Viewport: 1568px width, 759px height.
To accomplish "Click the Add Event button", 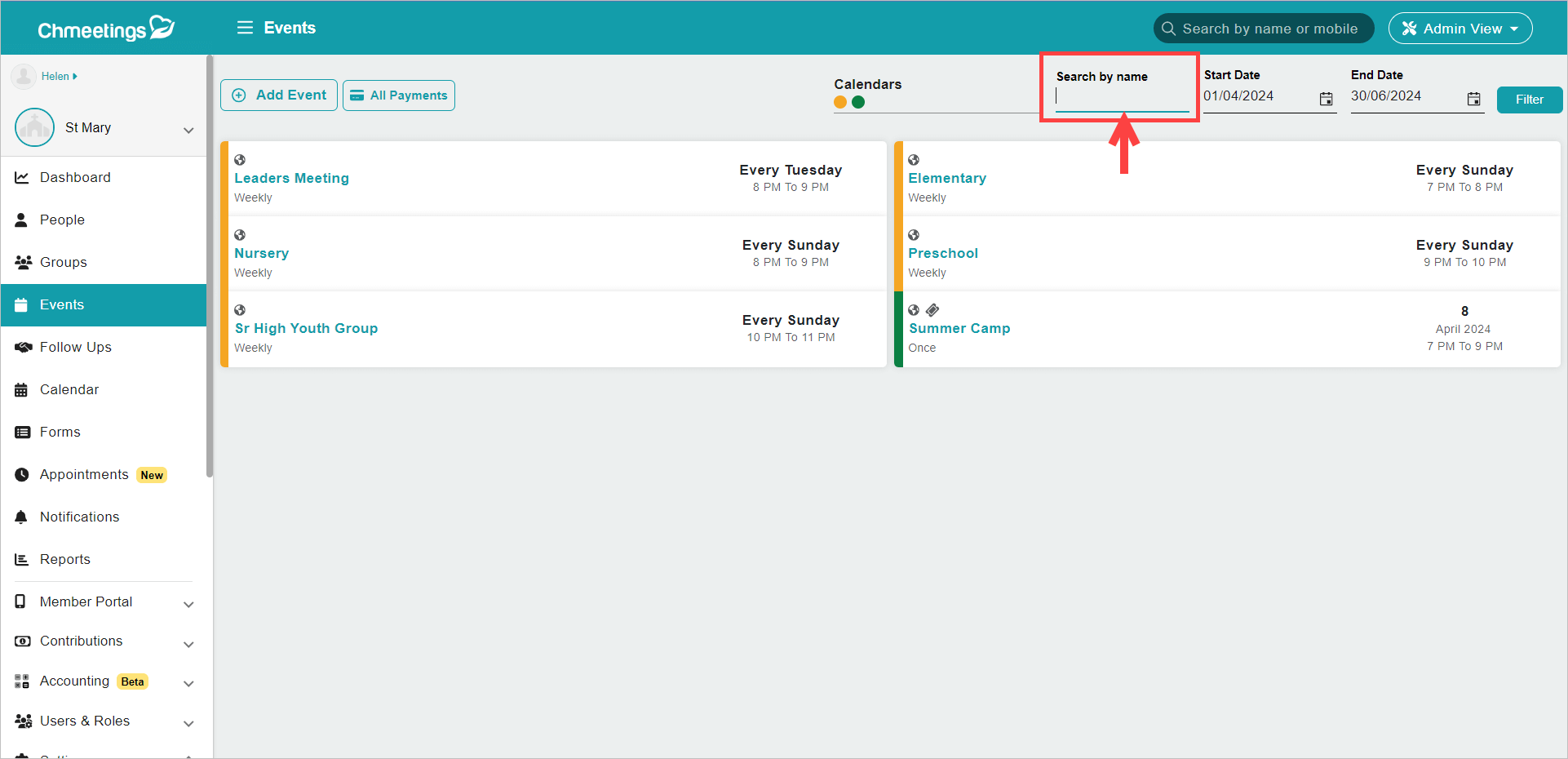I will tap(279, 95).
